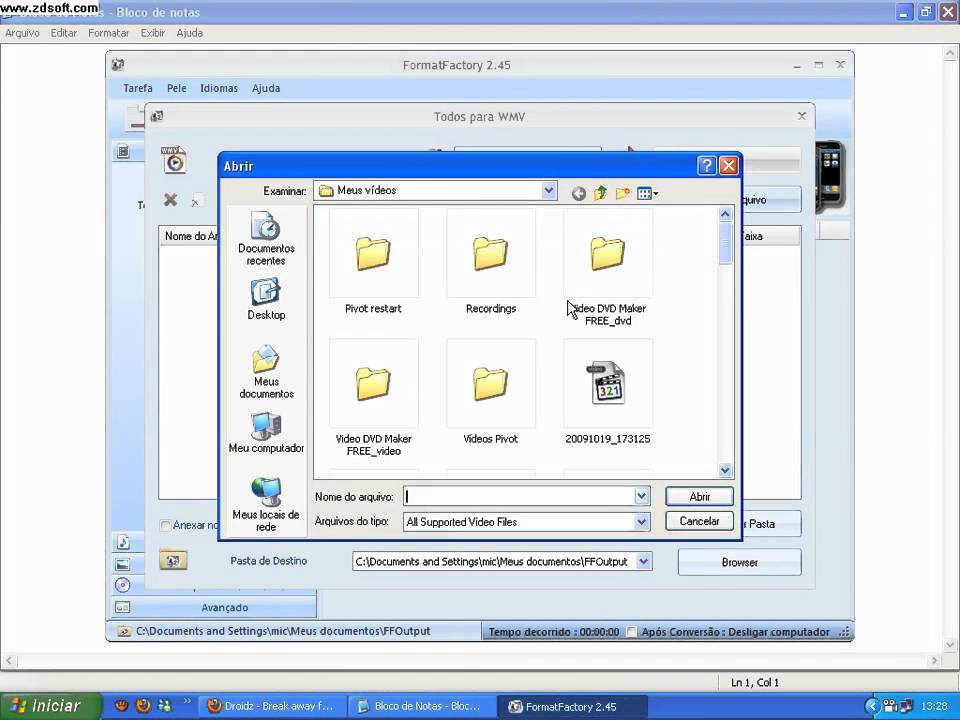The width and height of the screenshot is (960, 720).
Task: Click the Cancelar button
Action: coord(699,521)
